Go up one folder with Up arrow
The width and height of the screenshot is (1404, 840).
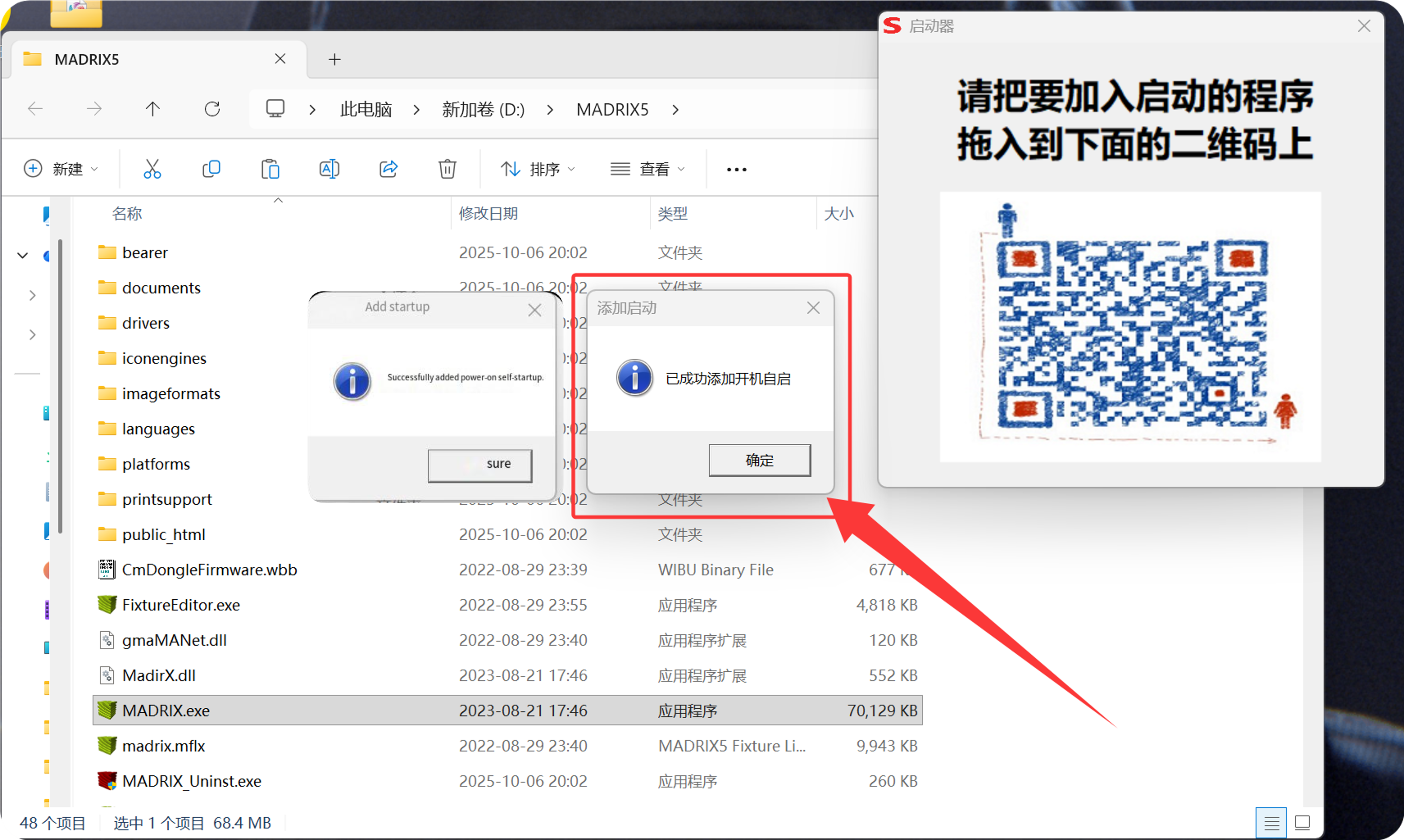pos(152,109)
